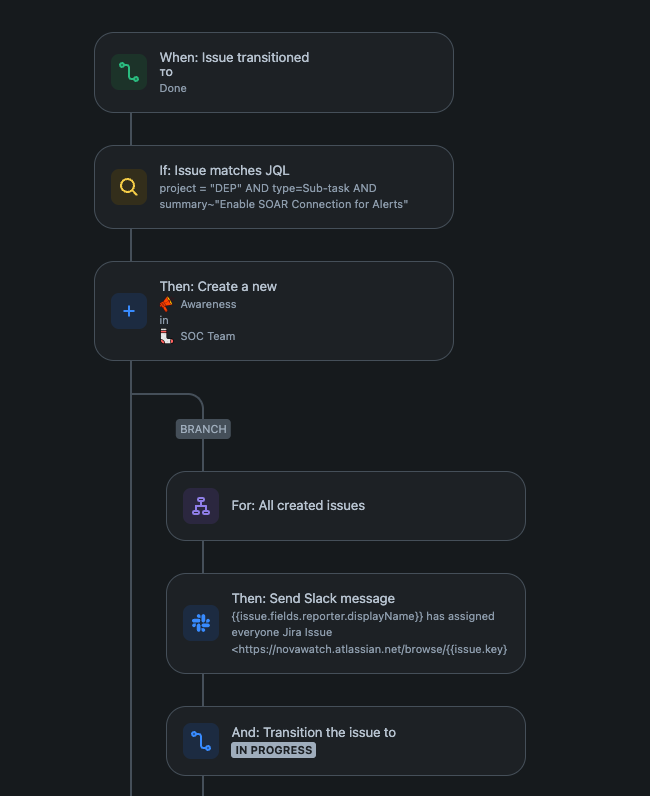Open the Then: Send Slack message action
Viewport: 650px width, 796px height.
point(346,623)
